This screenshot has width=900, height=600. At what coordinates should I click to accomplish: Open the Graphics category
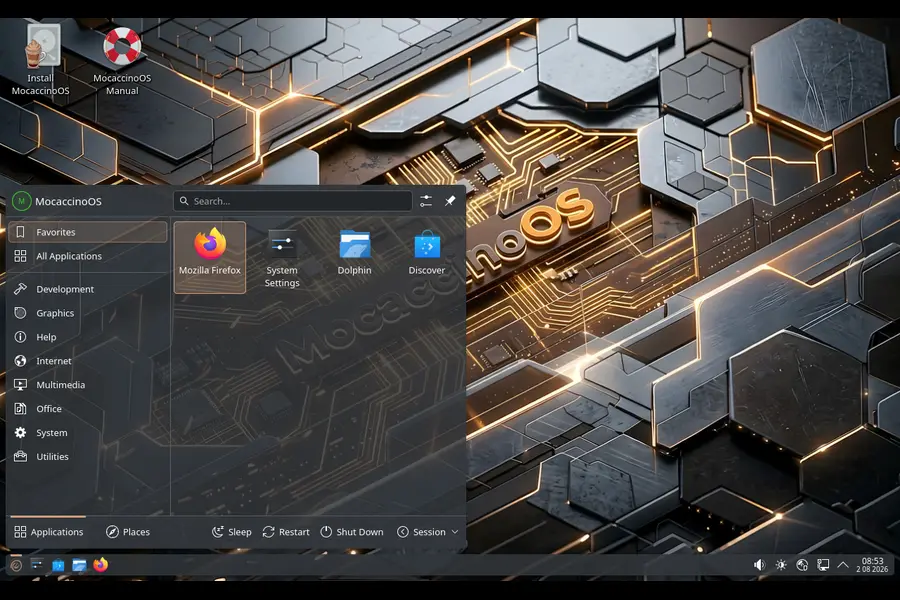[x=88, y=313]
